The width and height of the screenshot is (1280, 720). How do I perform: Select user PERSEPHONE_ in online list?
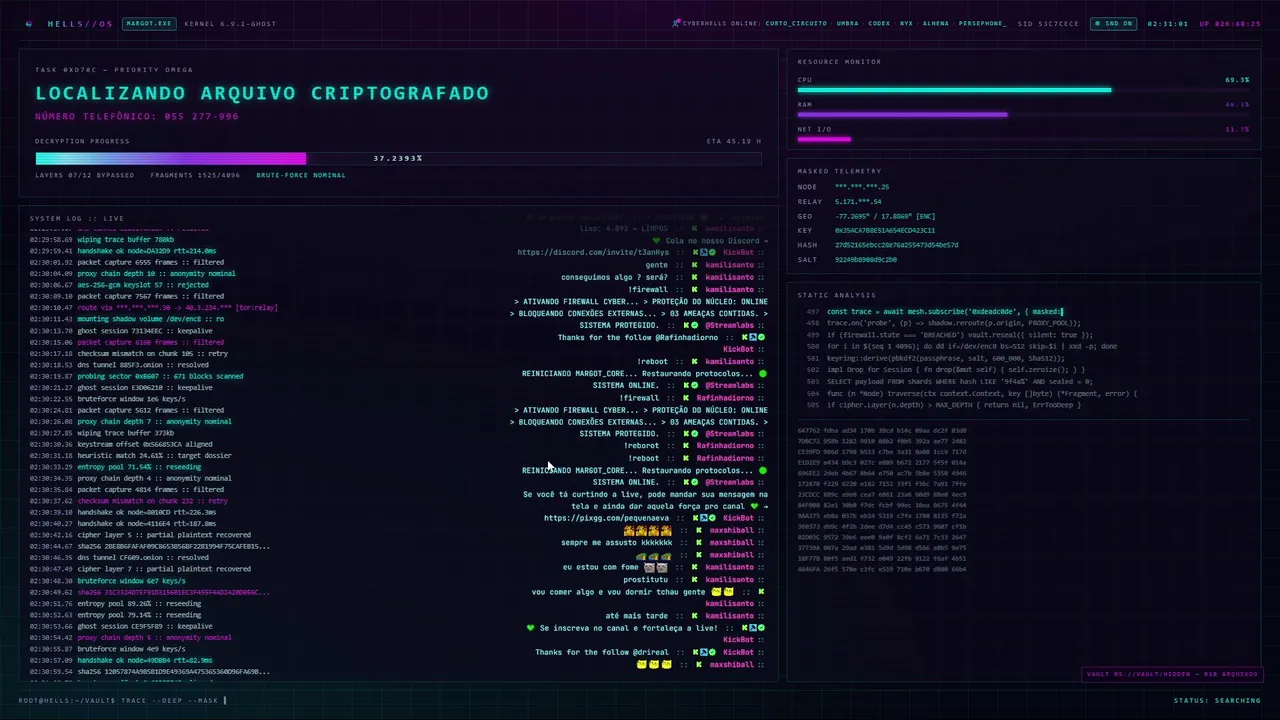point(982,23)
